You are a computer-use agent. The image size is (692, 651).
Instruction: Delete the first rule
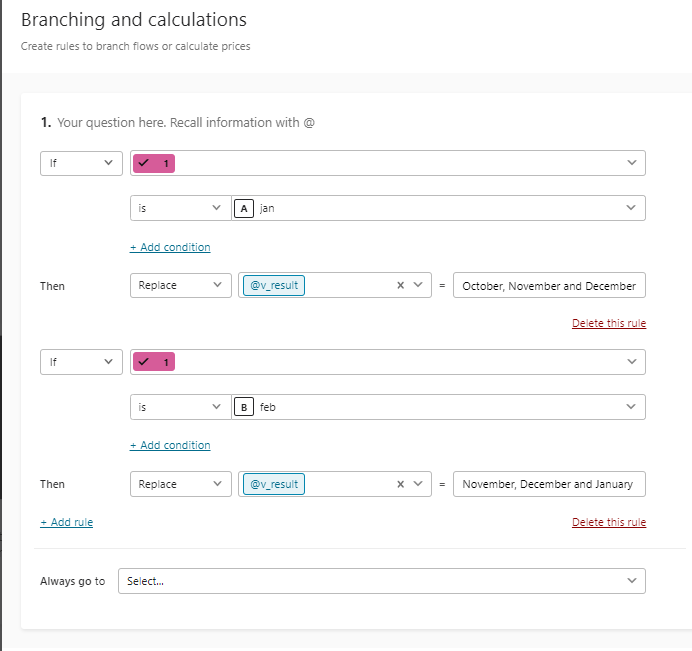[x=609, y=323]
